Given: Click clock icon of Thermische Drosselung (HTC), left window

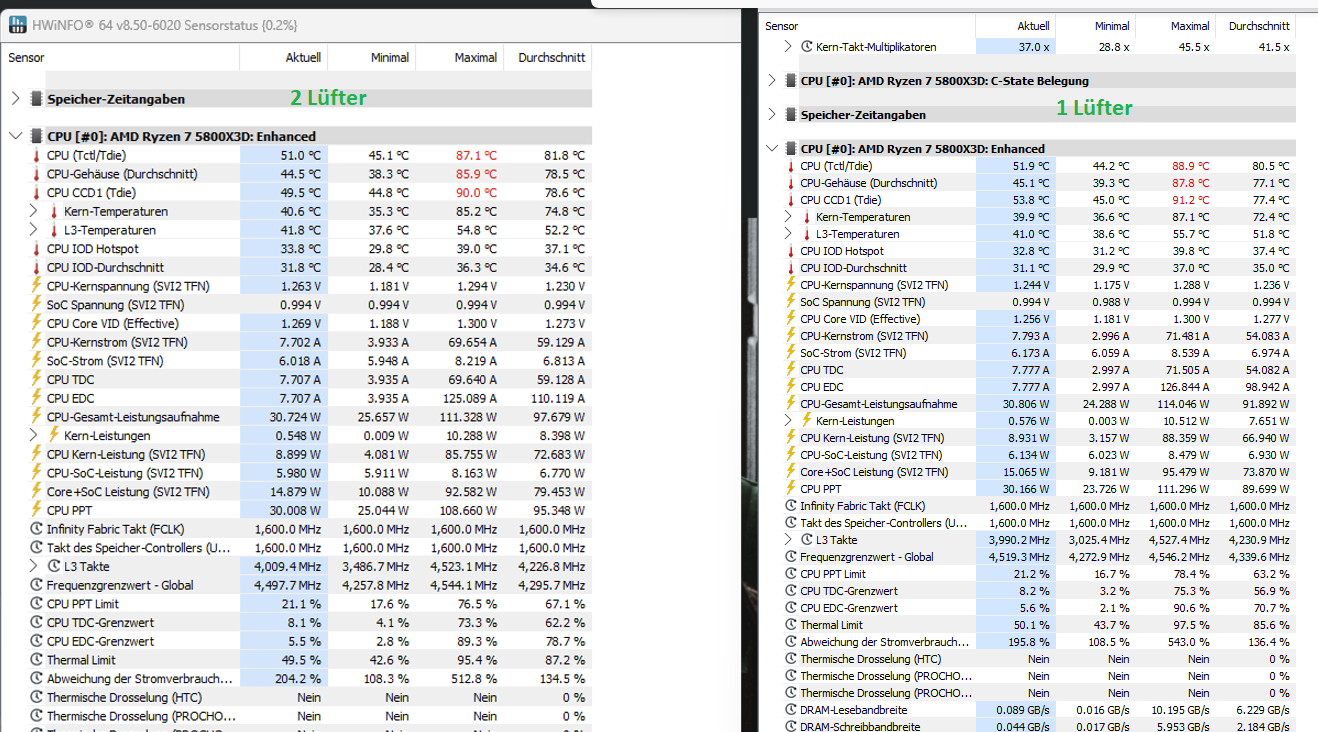Looking at the screenshot, I should [x=36, y=698].
